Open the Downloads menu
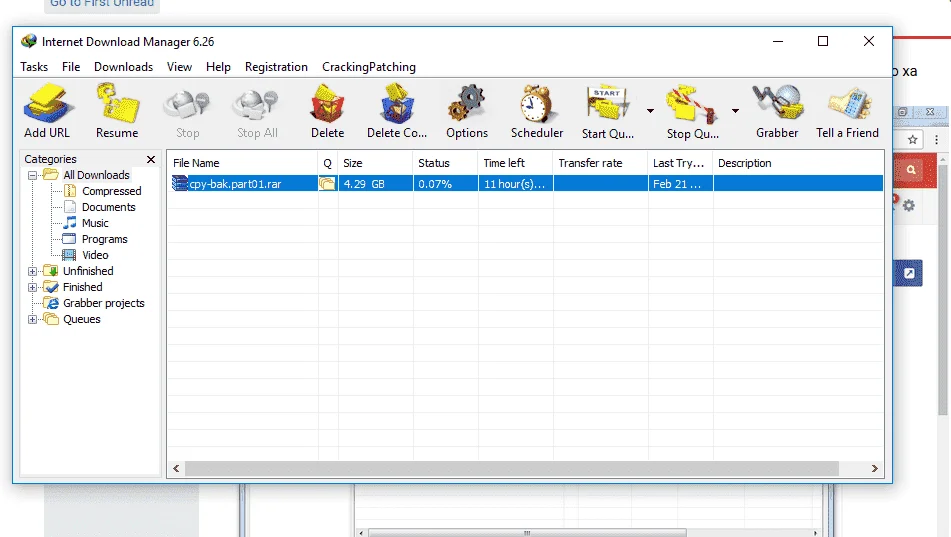Screen dimensions: 951x537 tap(123, 67)
